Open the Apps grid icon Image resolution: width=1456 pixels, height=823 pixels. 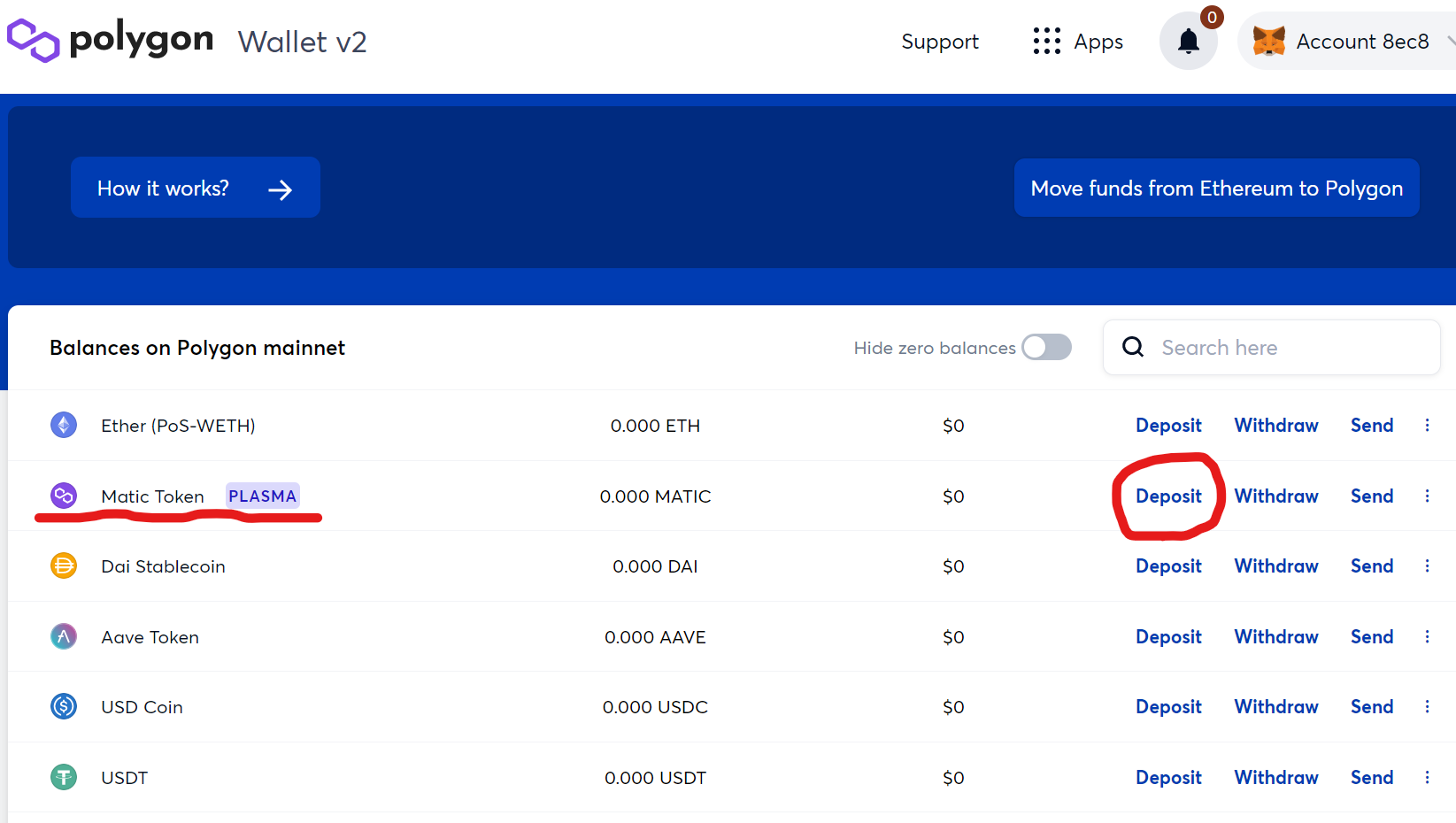[1046, 42]
